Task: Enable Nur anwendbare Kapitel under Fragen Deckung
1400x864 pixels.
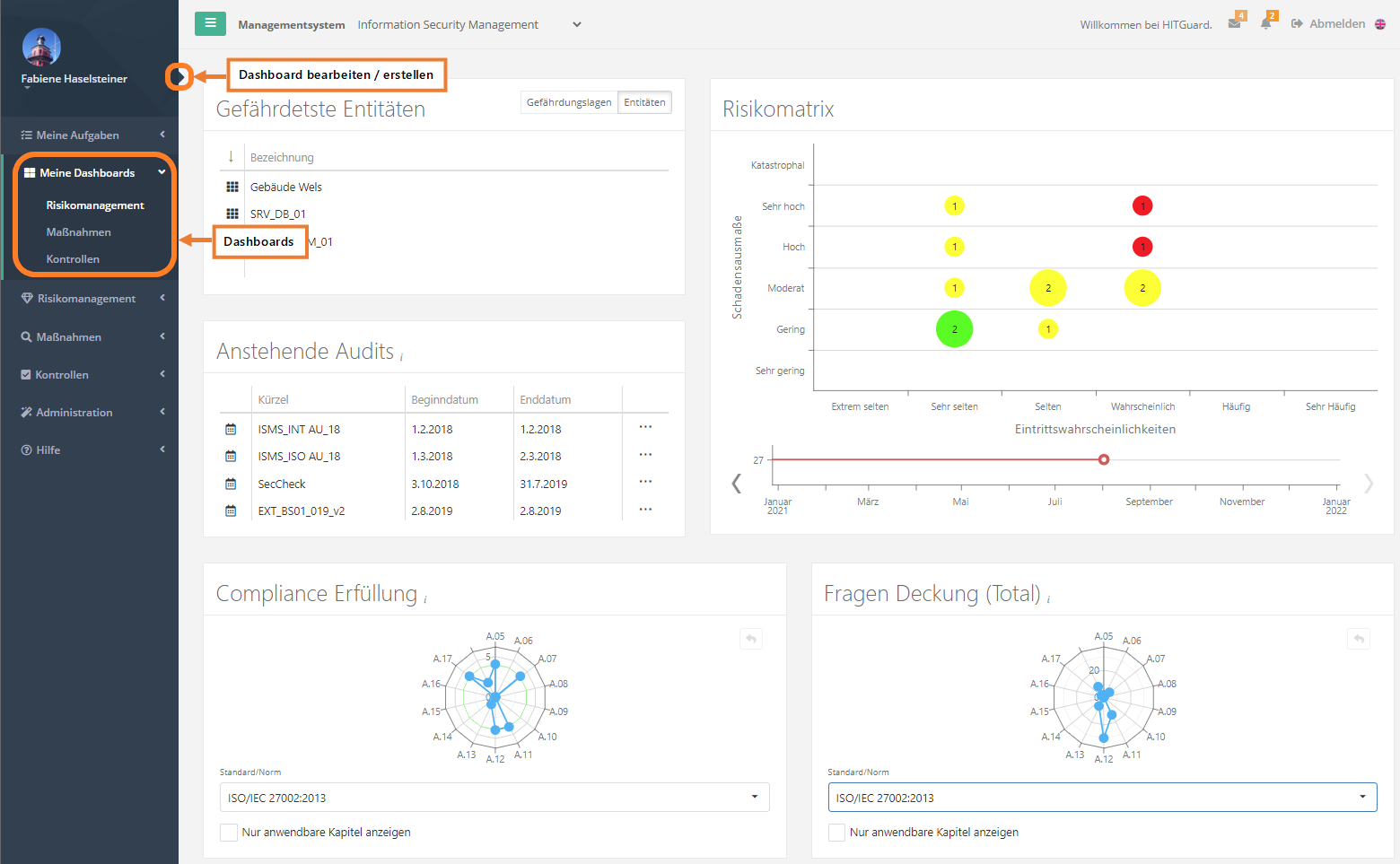Action: tap(836, 833)
